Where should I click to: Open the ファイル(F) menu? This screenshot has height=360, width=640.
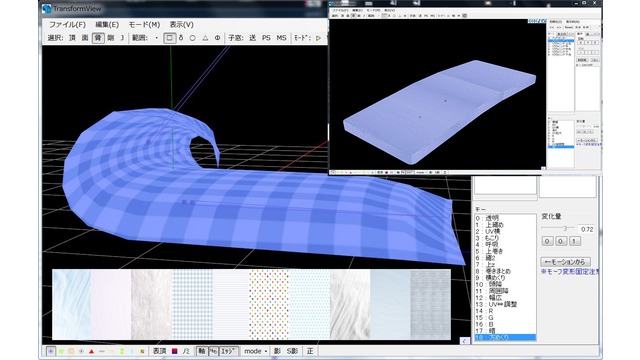point(67,24)
